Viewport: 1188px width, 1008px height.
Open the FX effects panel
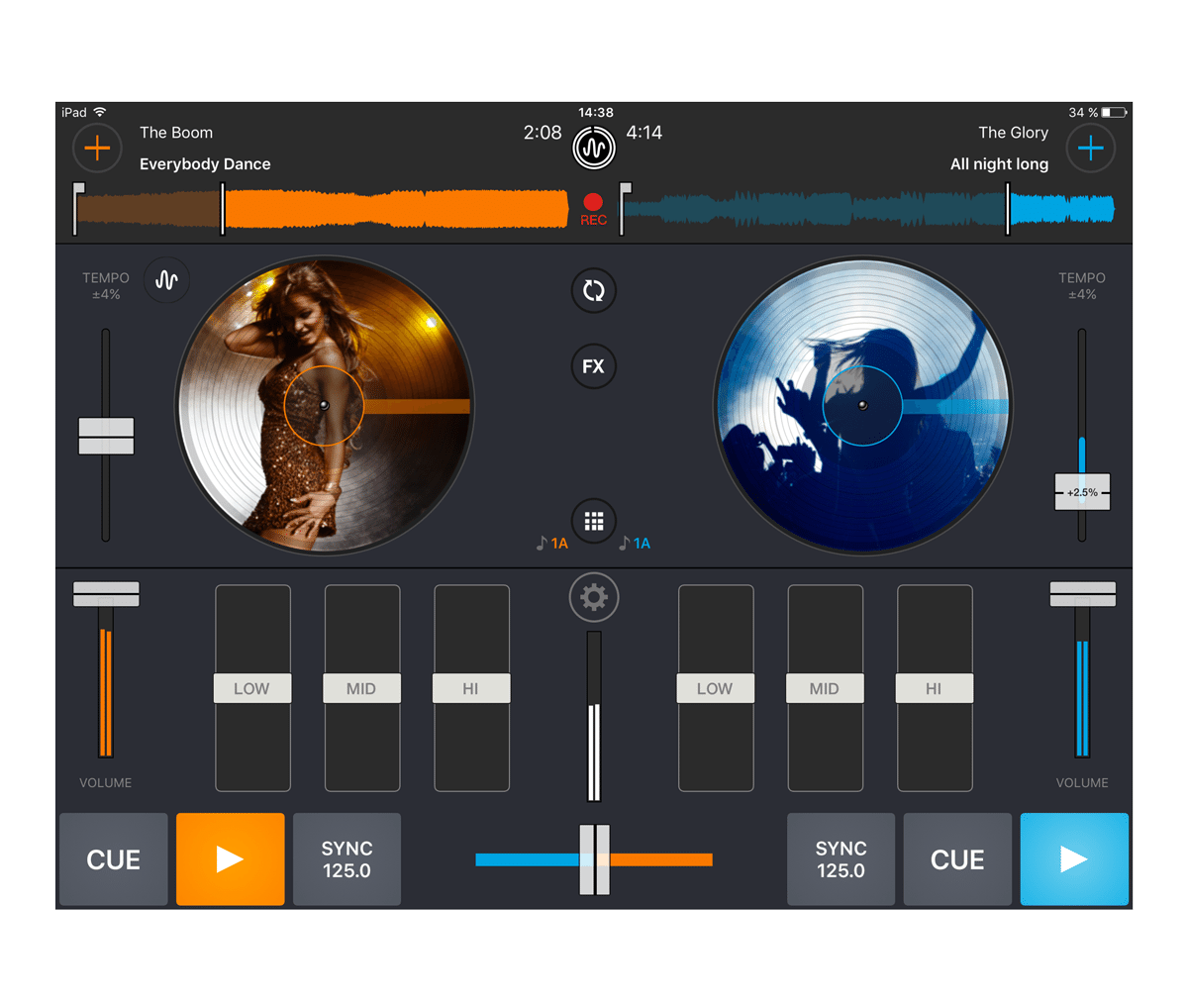pyautogui.click(x=594, y=366)
